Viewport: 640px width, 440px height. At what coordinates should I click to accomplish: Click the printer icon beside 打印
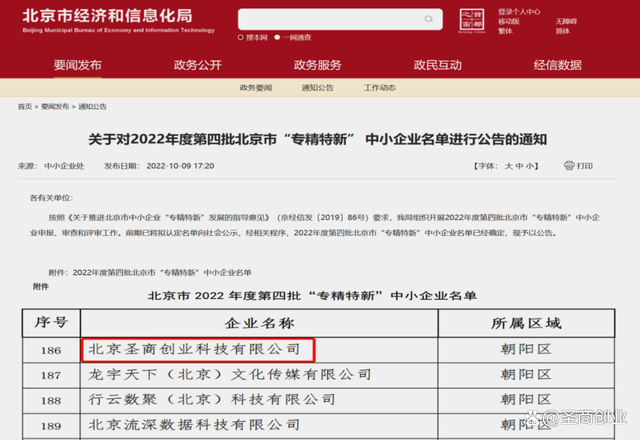click(569, 165)
